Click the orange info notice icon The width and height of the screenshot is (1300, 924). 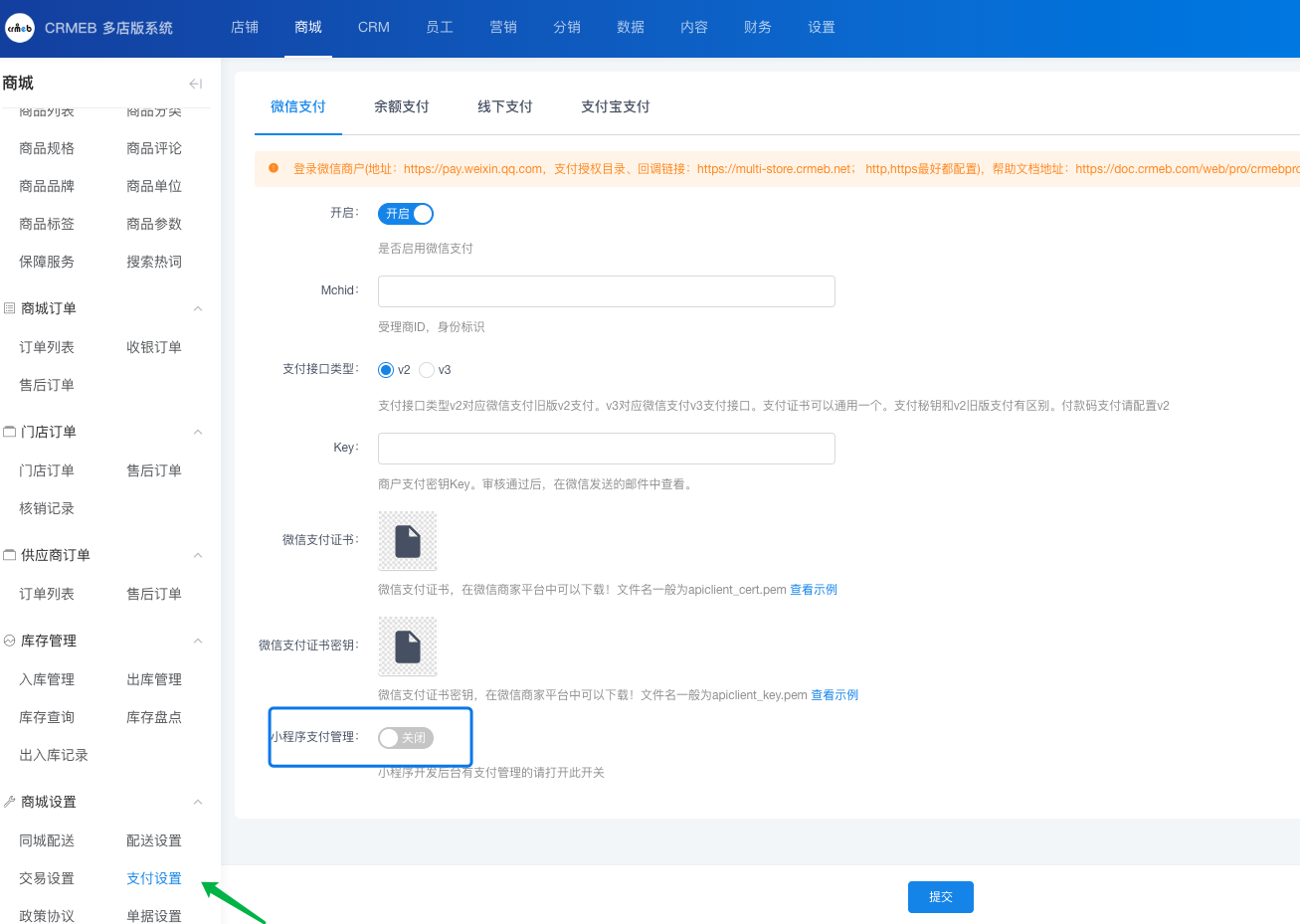(x=274, y=168)
